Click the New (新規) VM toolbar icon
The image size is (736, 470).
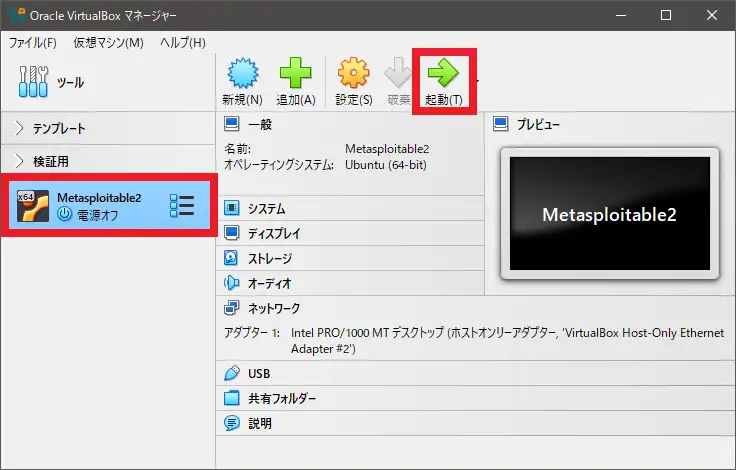point(241,76)
